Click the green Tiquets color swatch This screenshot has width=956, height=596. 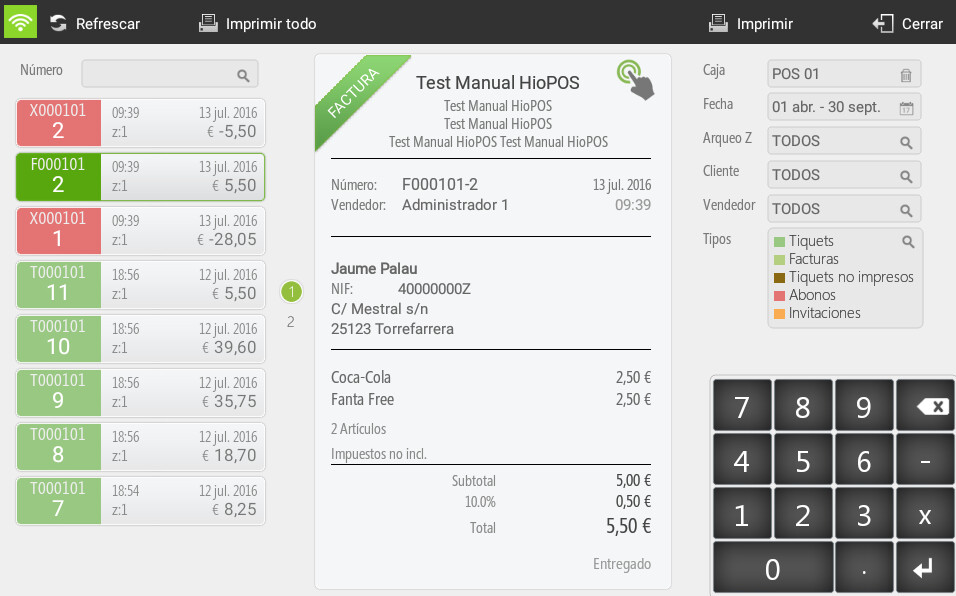pos(780,242)
